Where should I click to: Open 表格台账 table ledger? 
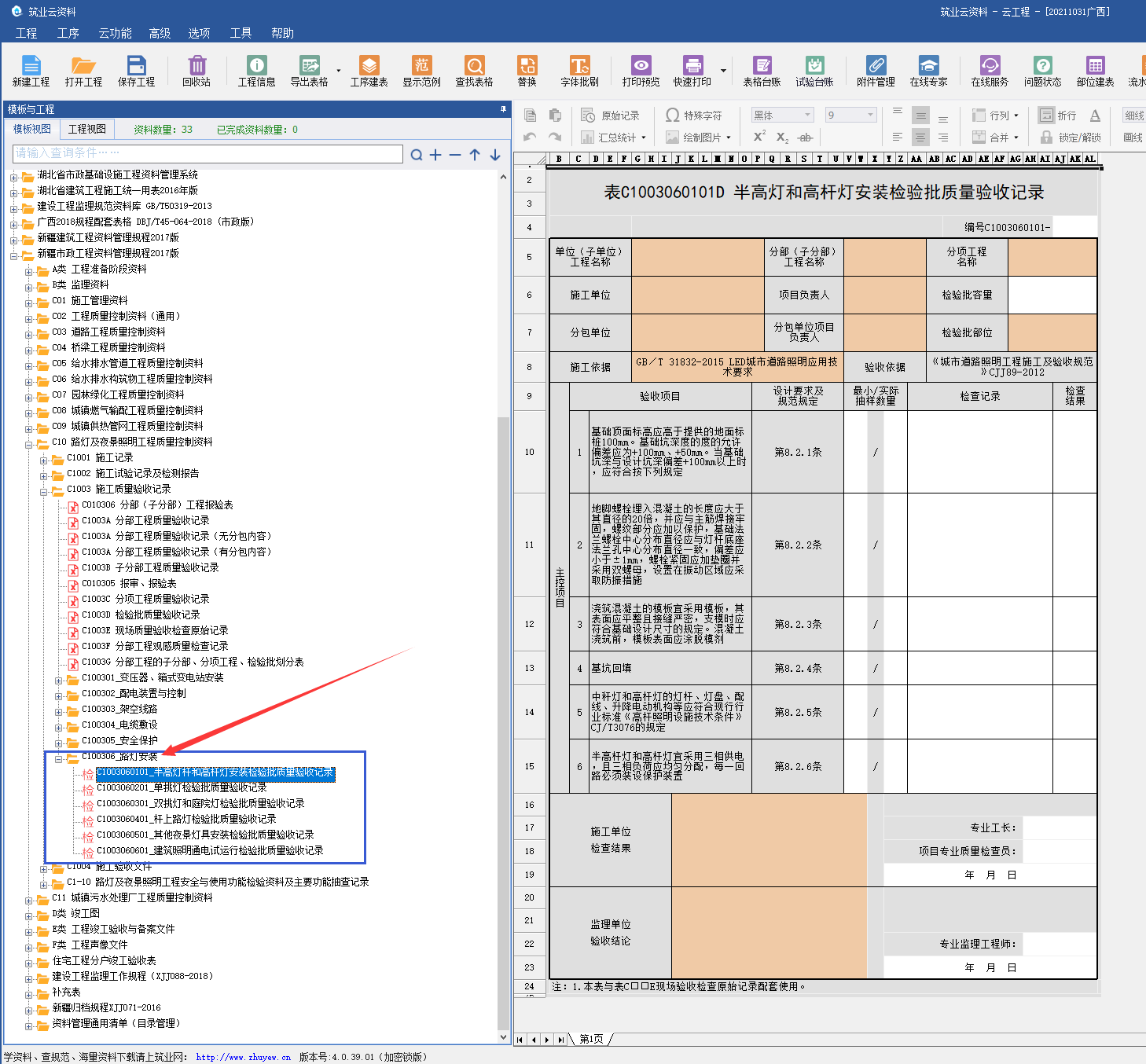tap(762, 71)
